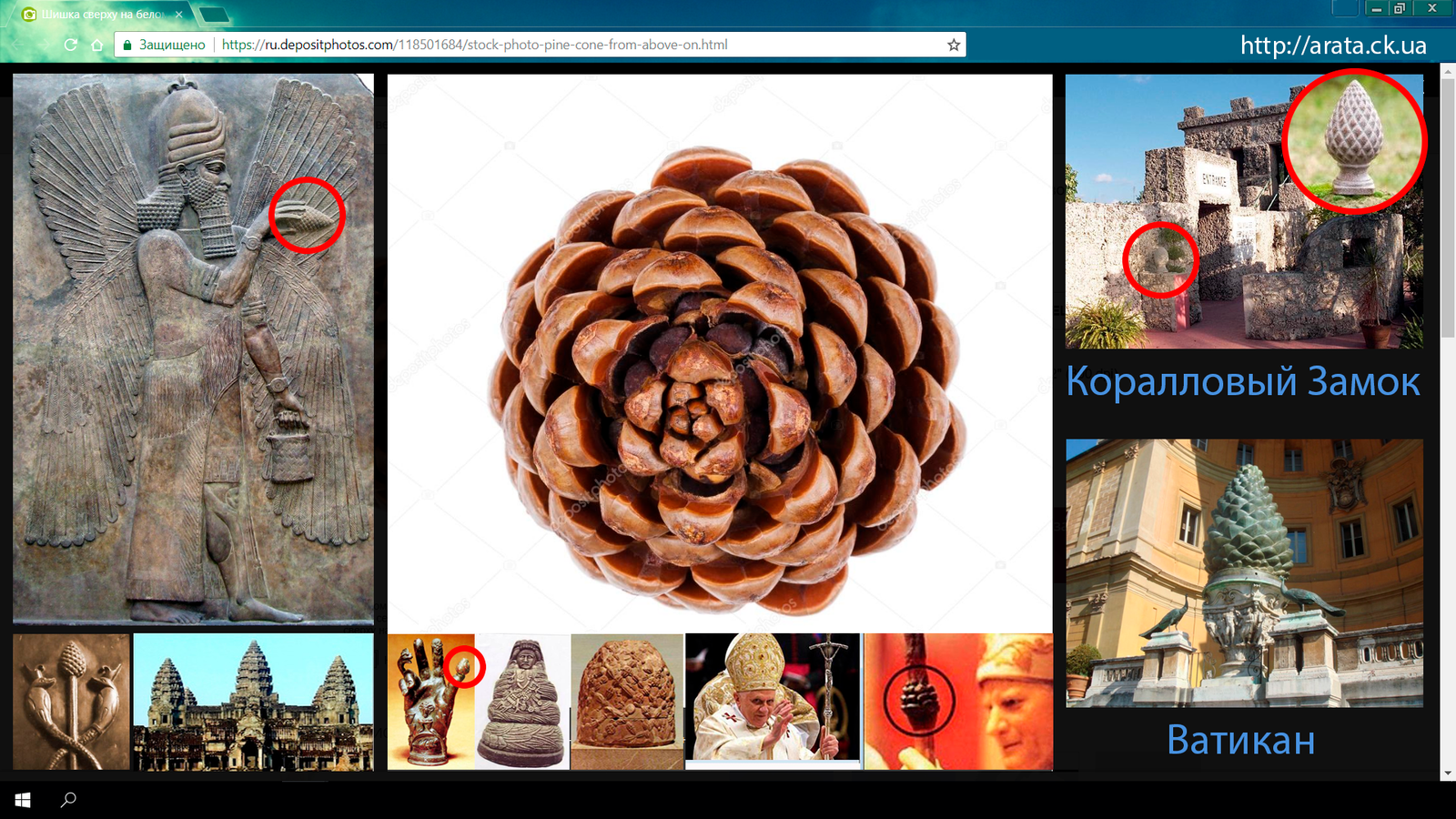Click the 'Ватикан' caption
Screen dimensions: 1456x819
pos(1241,740)
